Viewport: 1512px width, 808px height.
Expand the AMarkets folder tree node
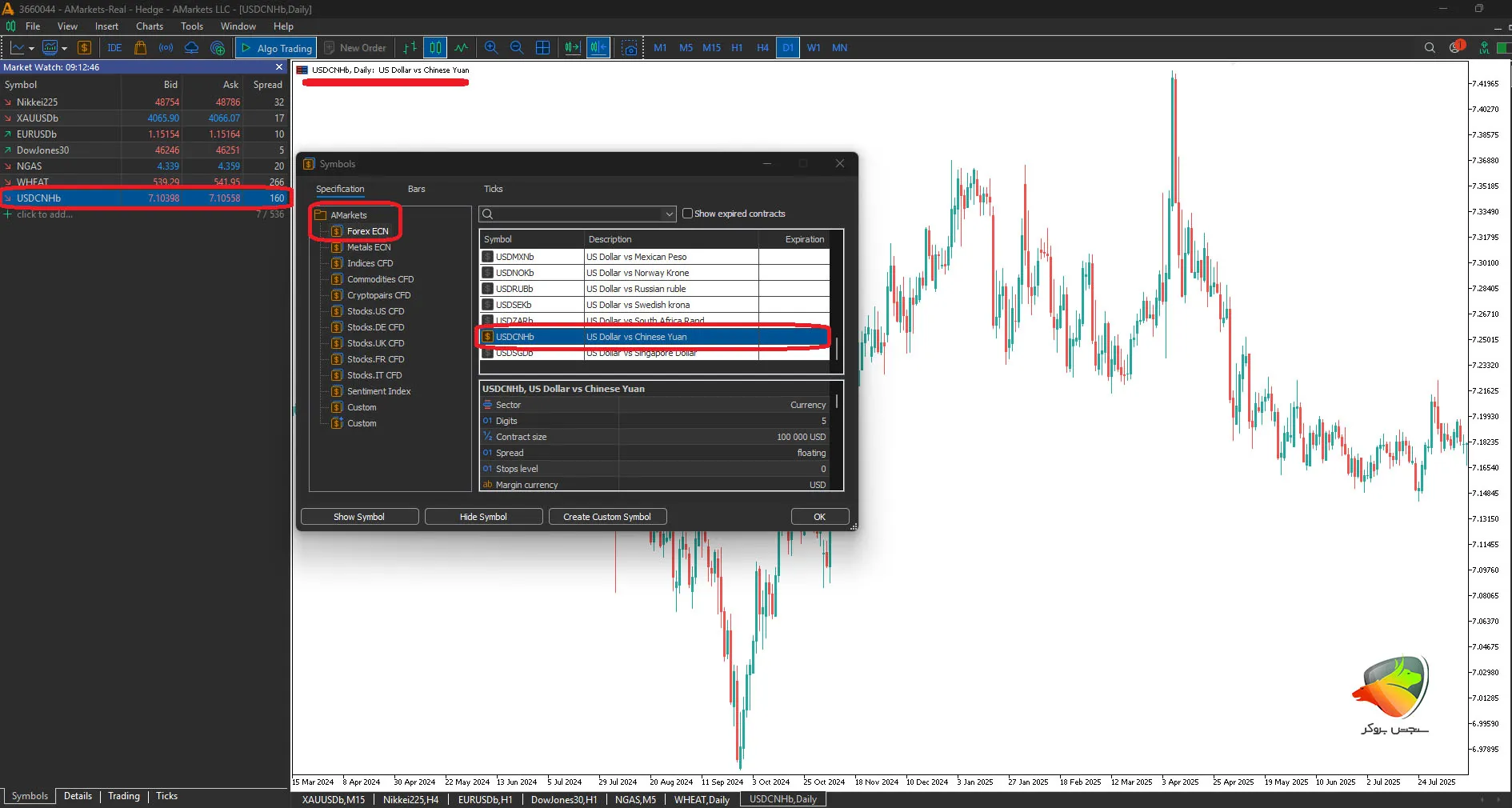(x=321, y=215)
